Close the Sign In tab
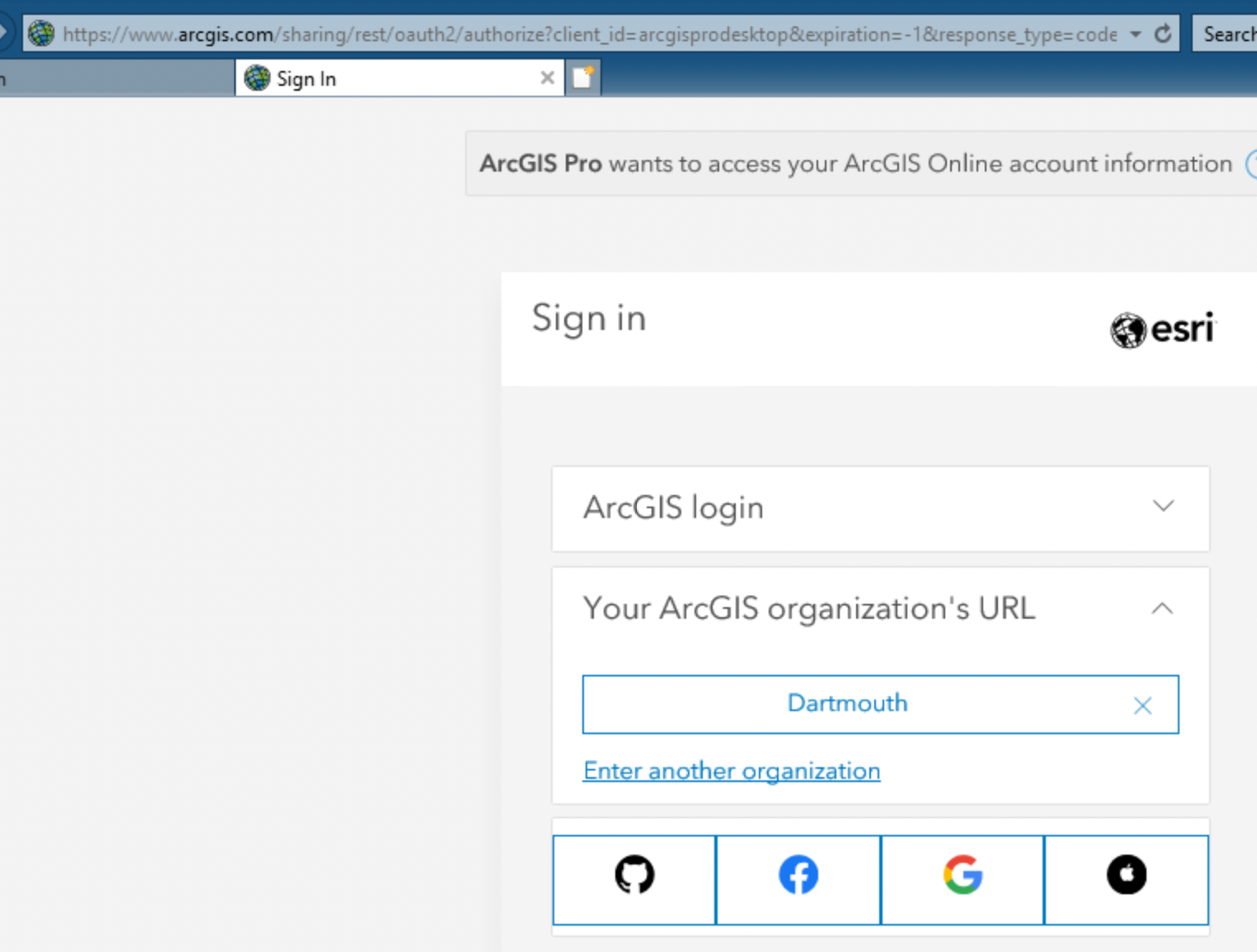This screenshot has width=1257, height=952. 547,78
